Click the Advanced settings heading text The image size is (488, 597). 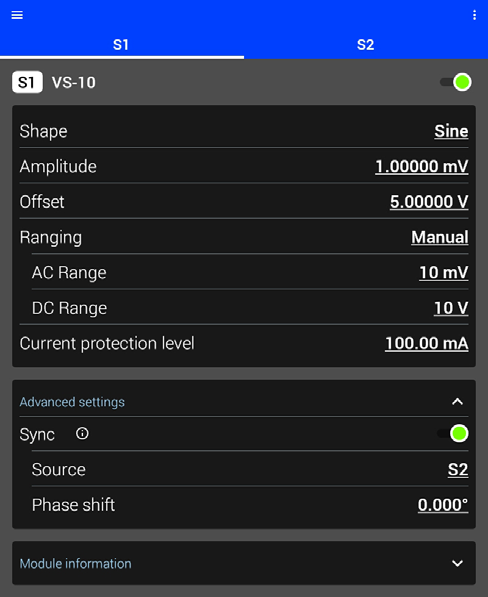pyautogui.click(x=72, y=402)
